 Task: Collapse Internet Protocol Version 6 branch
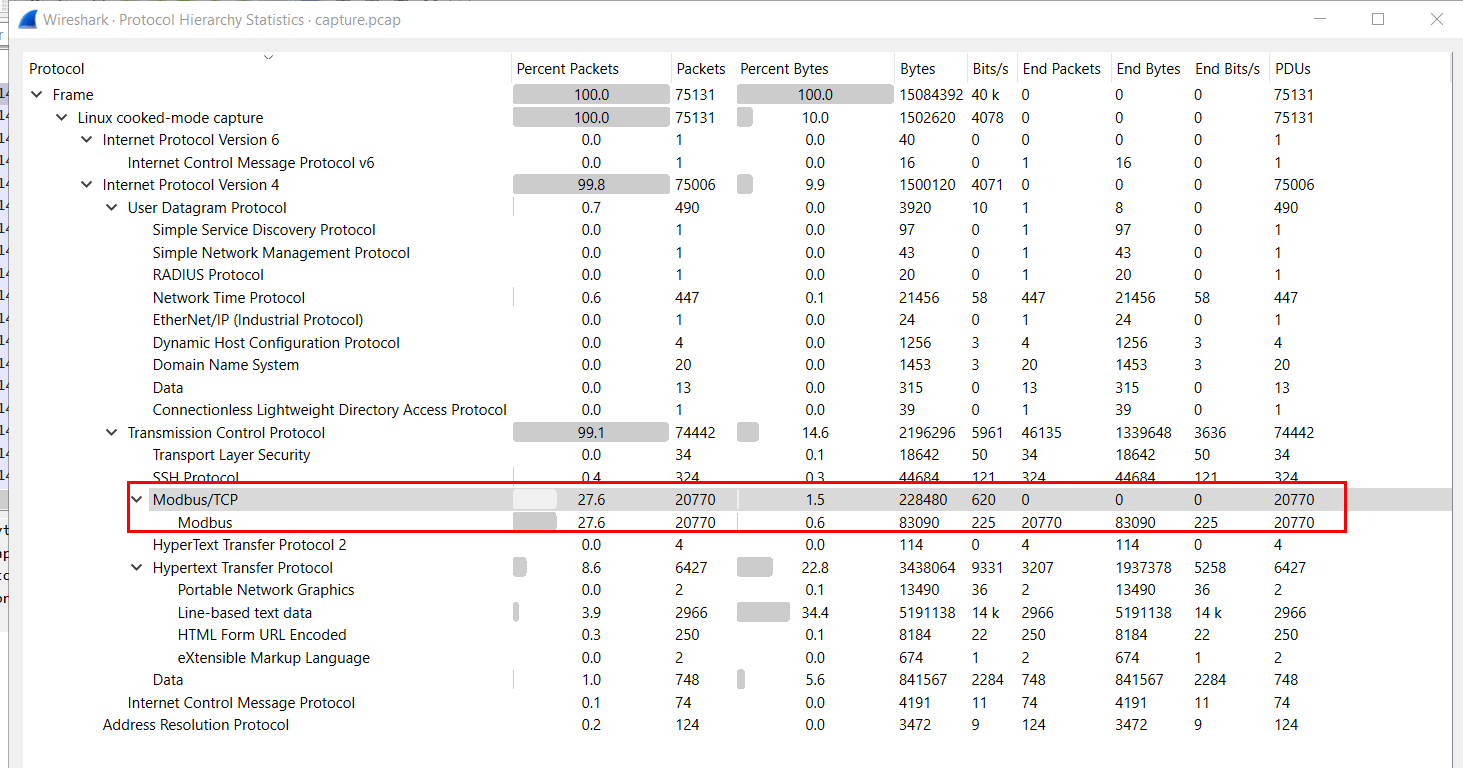pyautogui.click(x=87, y=140)
